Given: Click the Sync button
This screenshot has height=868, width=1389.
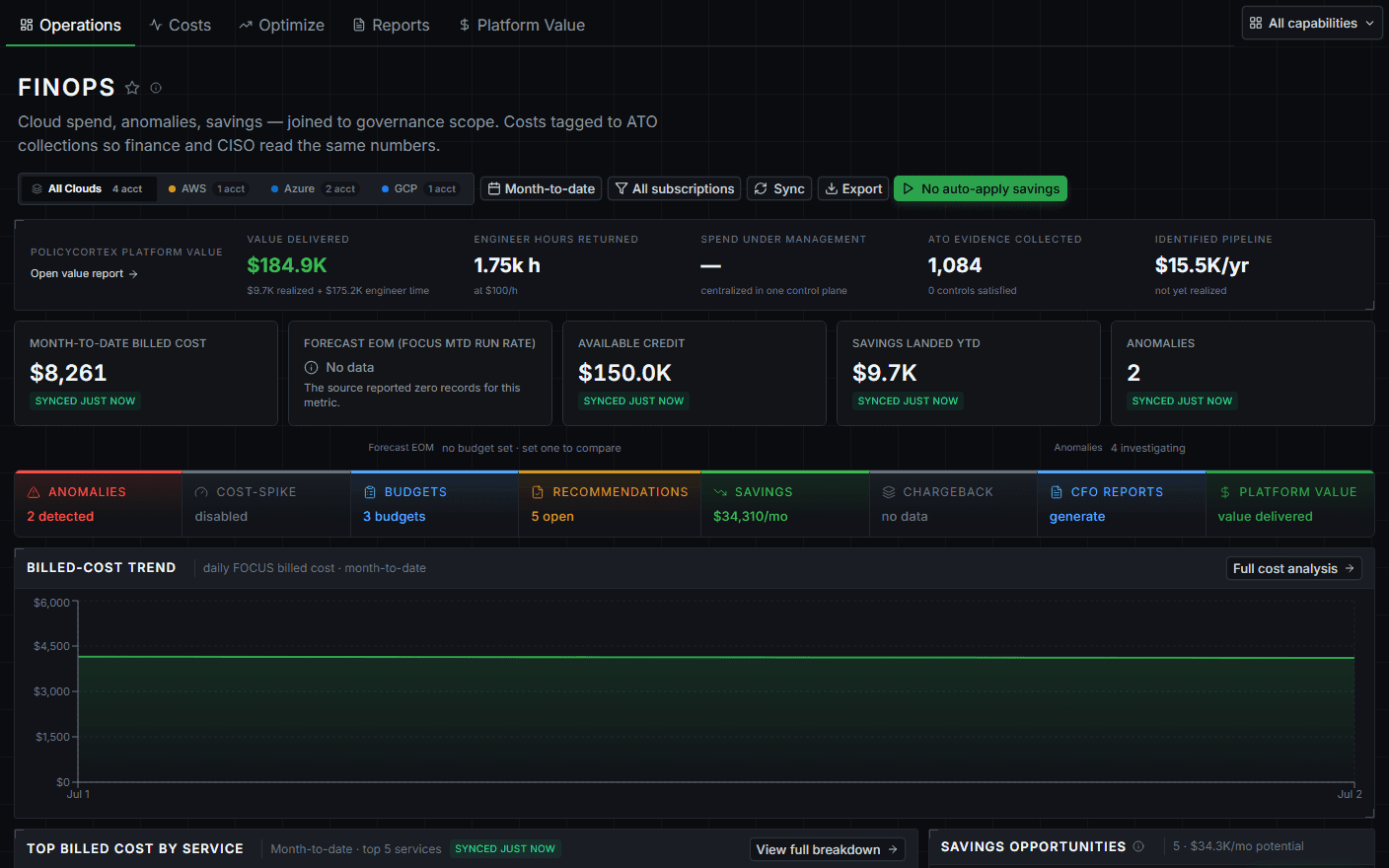Looking at the screenshot, I should point(779,188).
